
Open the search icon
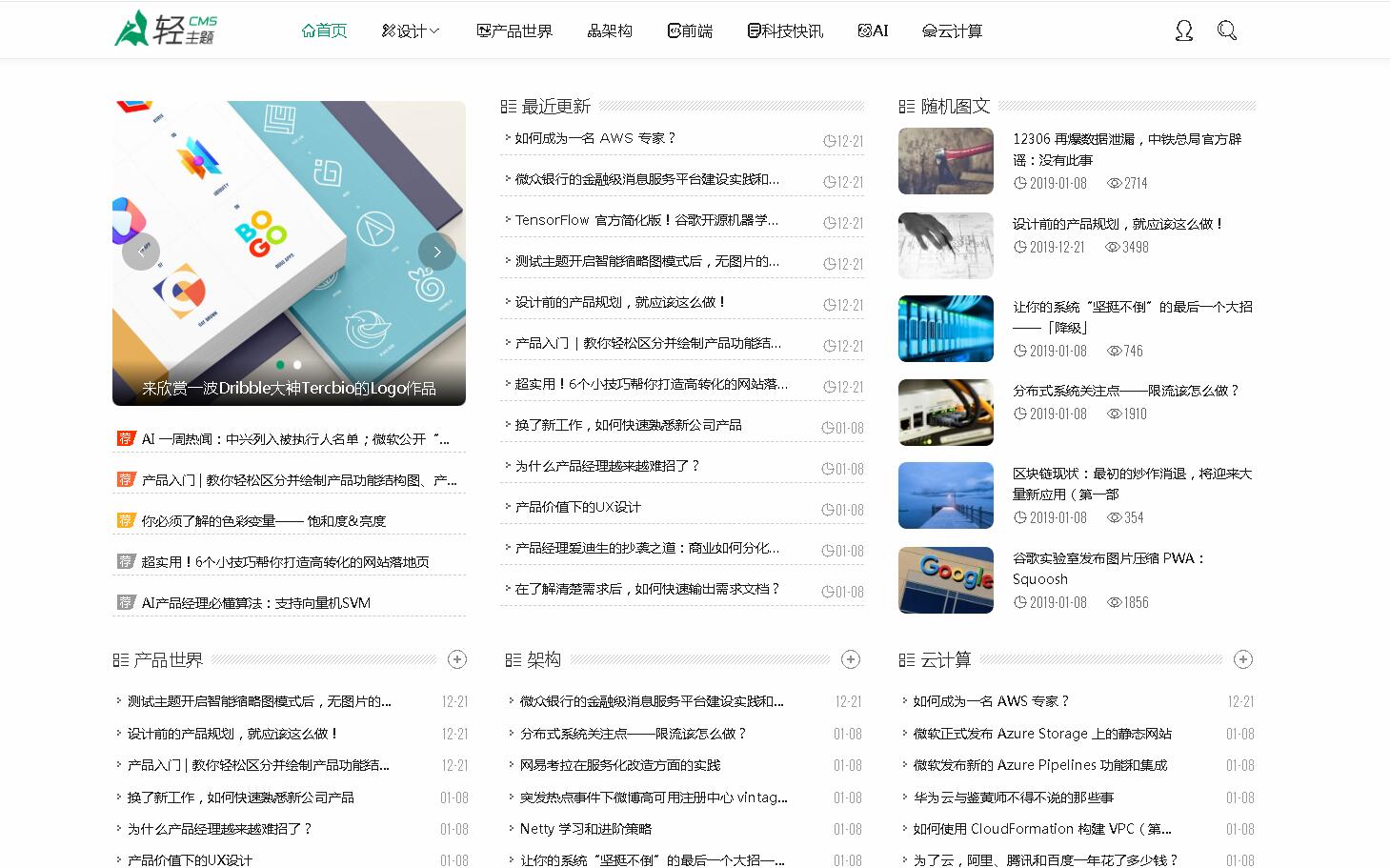click(1227, 30)
